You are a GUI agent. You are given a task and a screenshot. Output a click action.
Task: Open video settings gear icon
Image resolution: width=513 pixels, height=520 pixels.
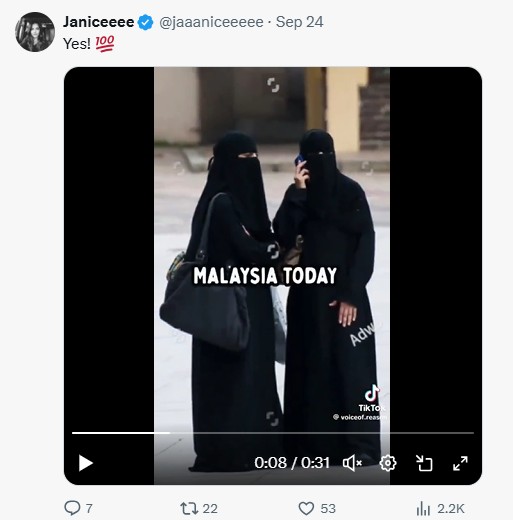tap(388, 463)
